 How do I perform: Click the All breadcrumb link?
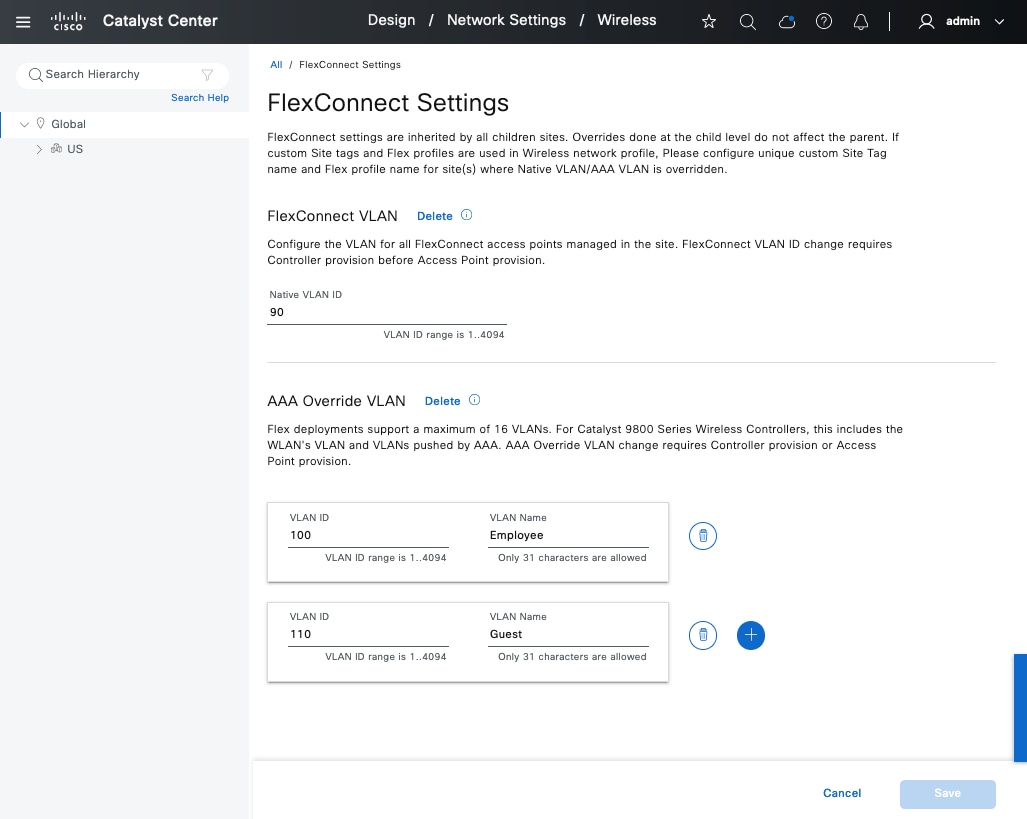pyautogui.click(x=276, y=65)
